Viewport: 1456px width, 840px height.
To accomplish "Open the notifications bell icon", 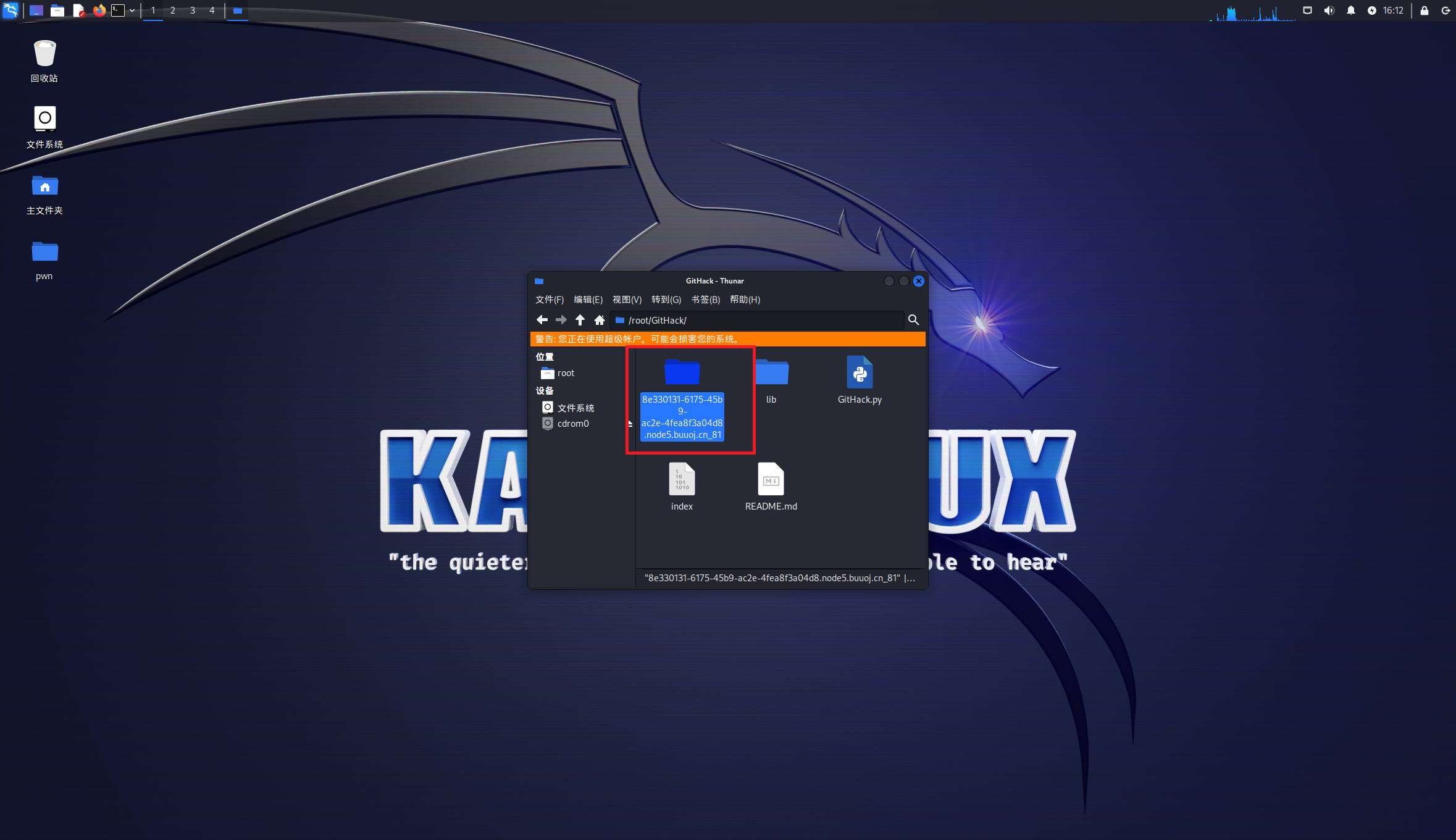I will (1351, 10).
